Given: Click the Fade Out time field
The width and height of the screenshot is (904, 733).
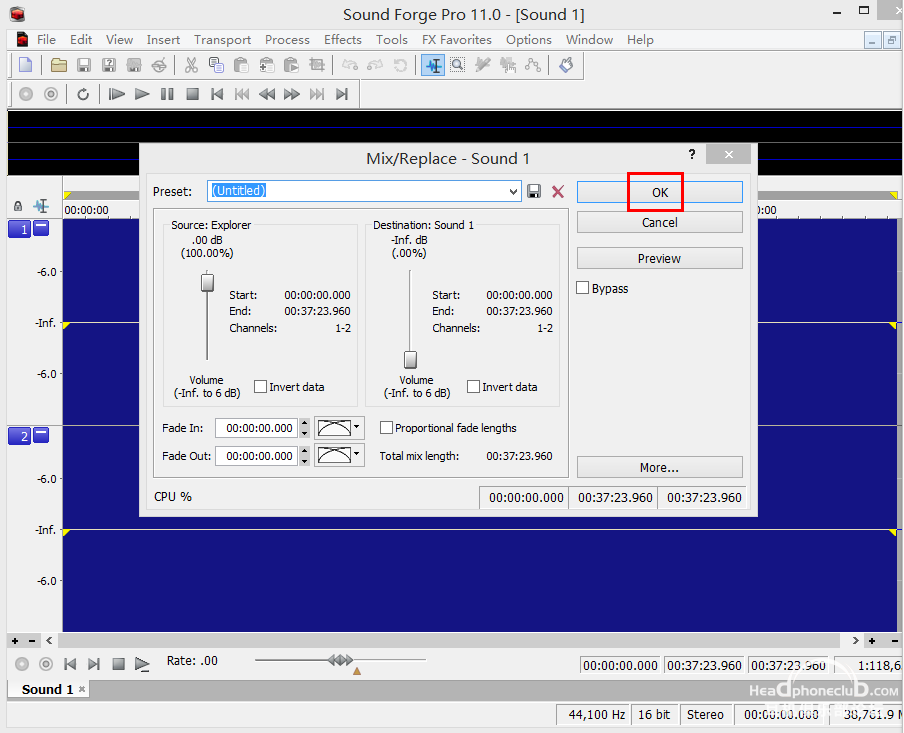Looking at the screenshot, I should (257, 456).
